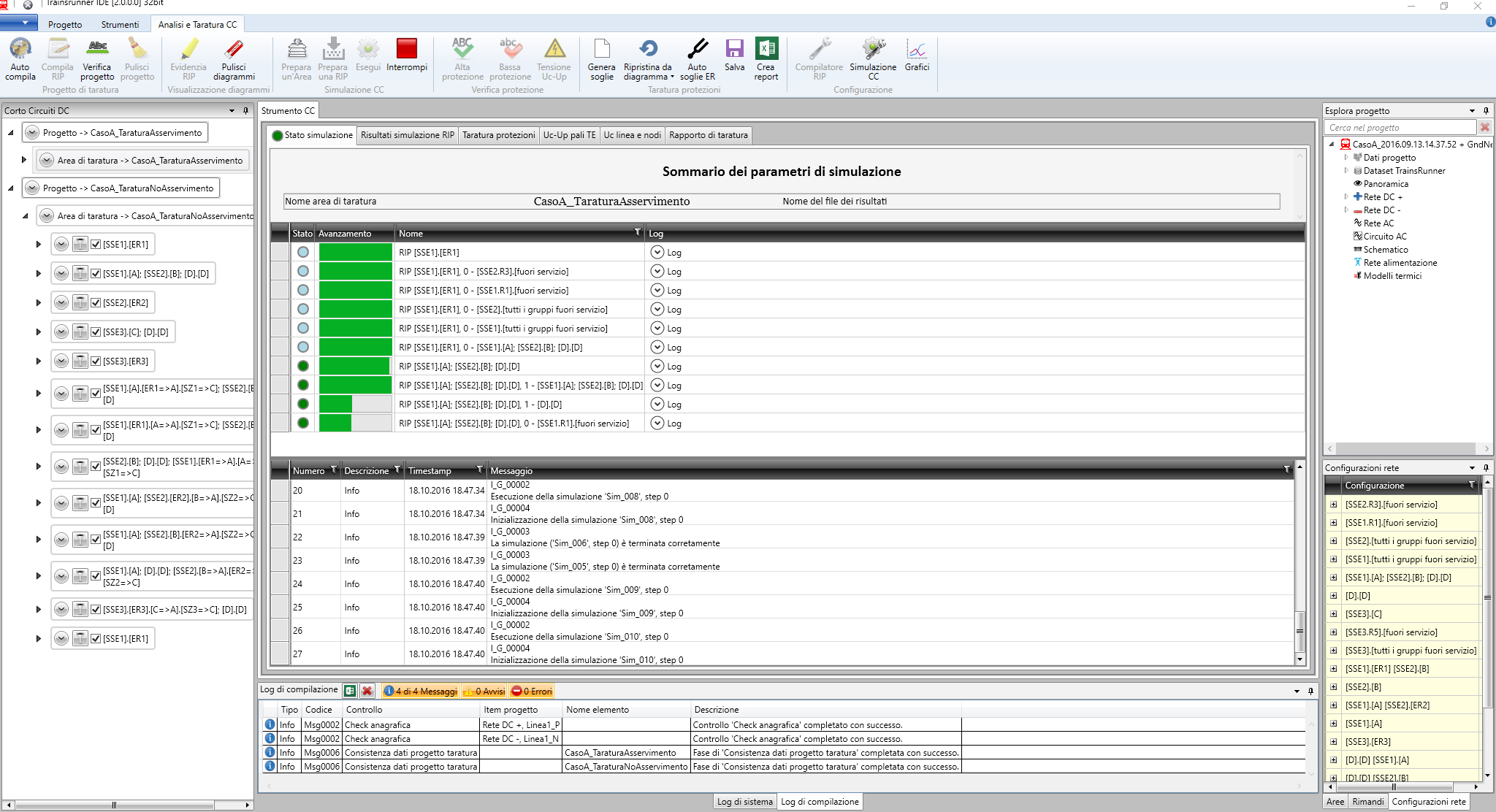Filter the Nome column in simulation table

pyautogui.click(x=637, y=232)
